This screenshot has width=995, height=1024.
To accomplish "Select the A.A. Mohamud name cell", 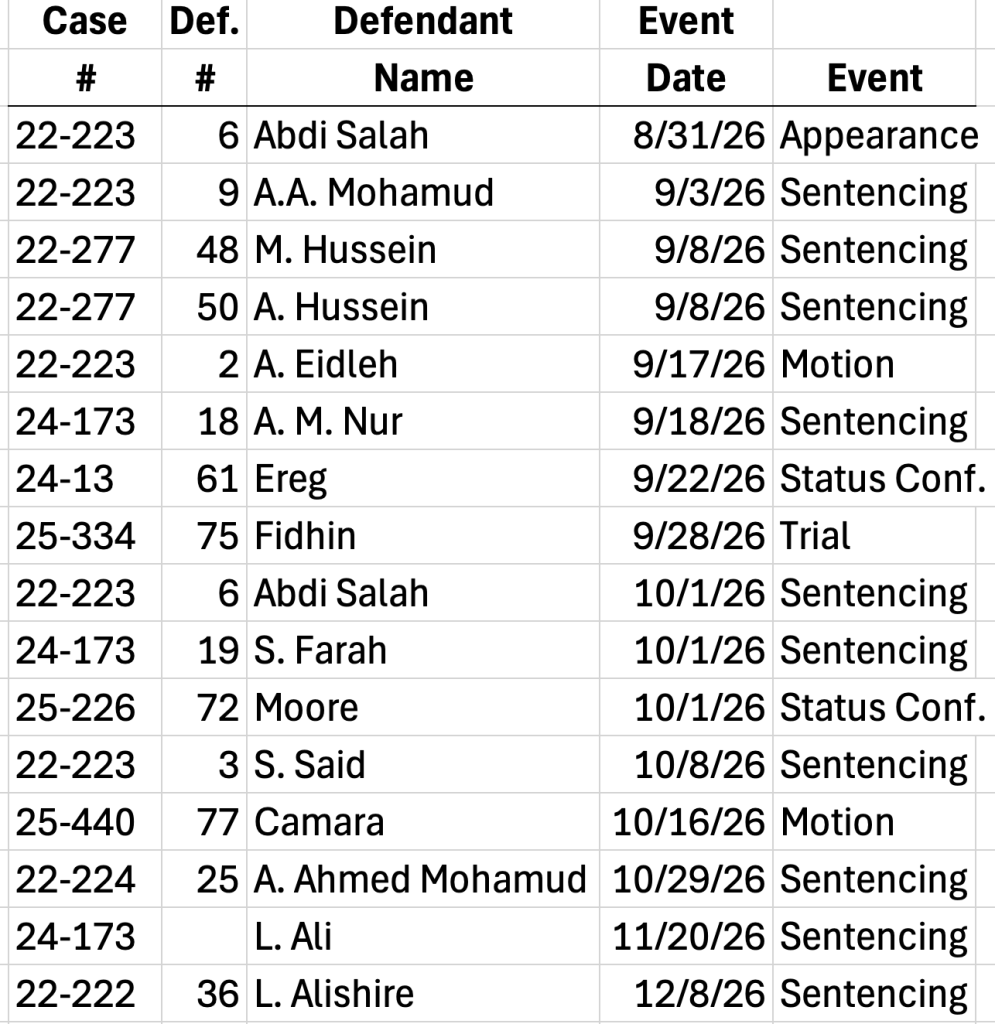I will click(423, 192).
